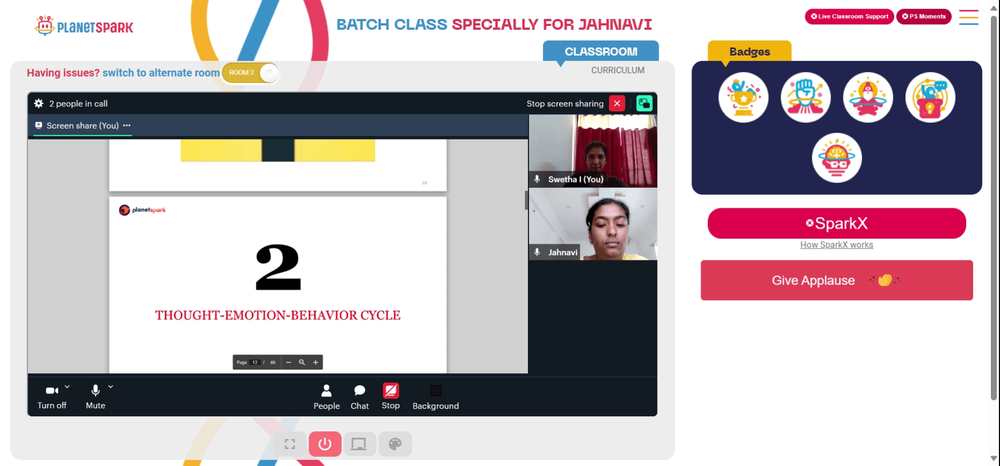1000x466 pixels.
Task: Select the brain with glasses badge
Action: pyautogui.click(x=837, y=158)
